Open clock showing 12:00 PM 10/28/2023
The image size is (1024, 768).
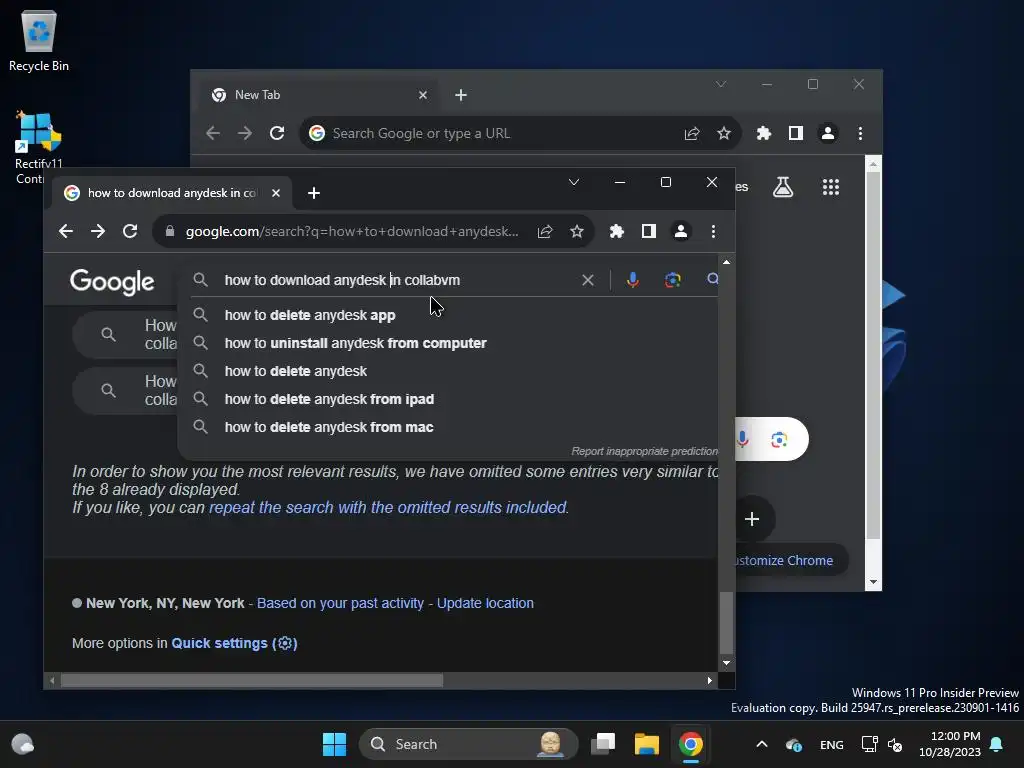point(950,744)
